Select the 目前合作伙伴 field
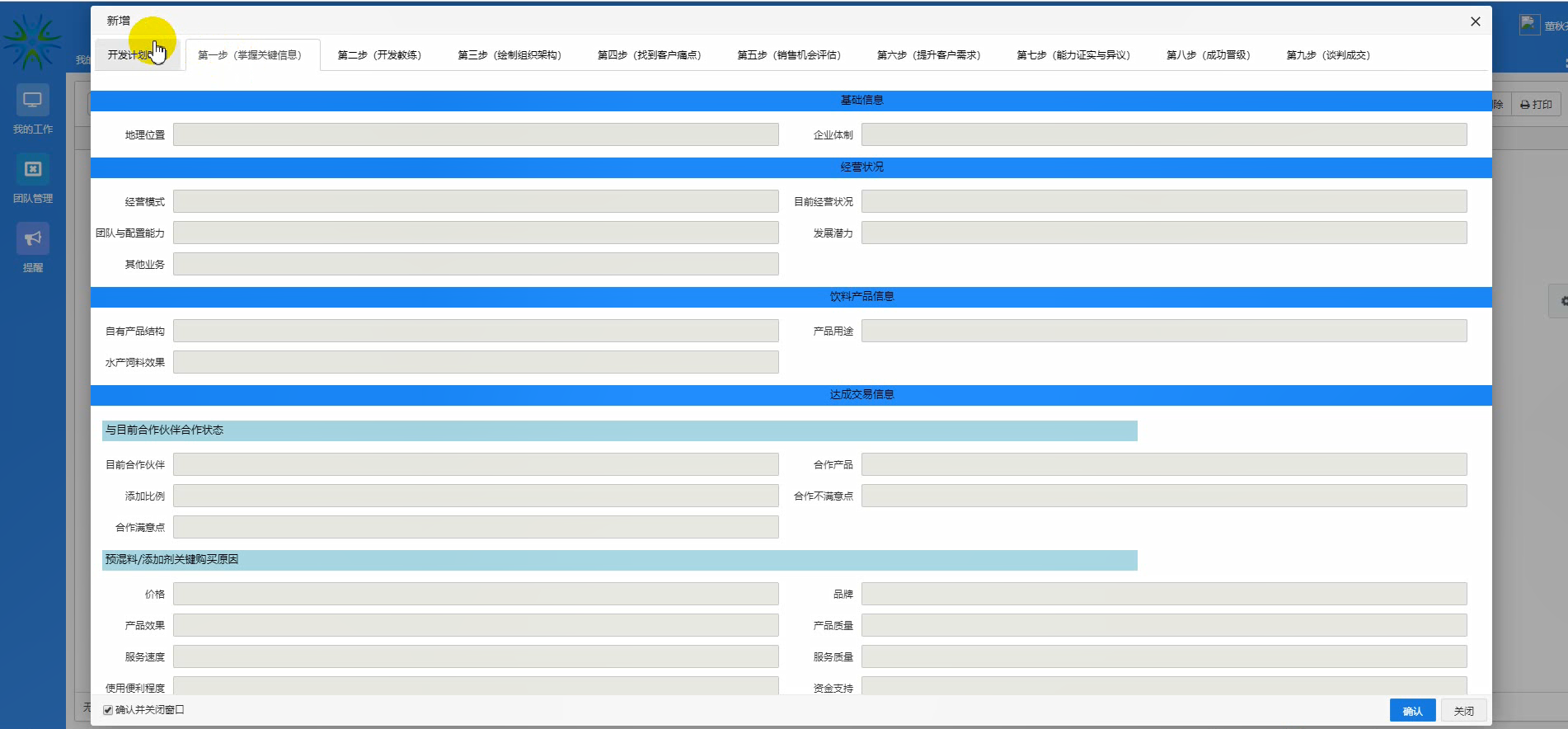Viewport: 1568px width, 729px height. coord(476,464)
